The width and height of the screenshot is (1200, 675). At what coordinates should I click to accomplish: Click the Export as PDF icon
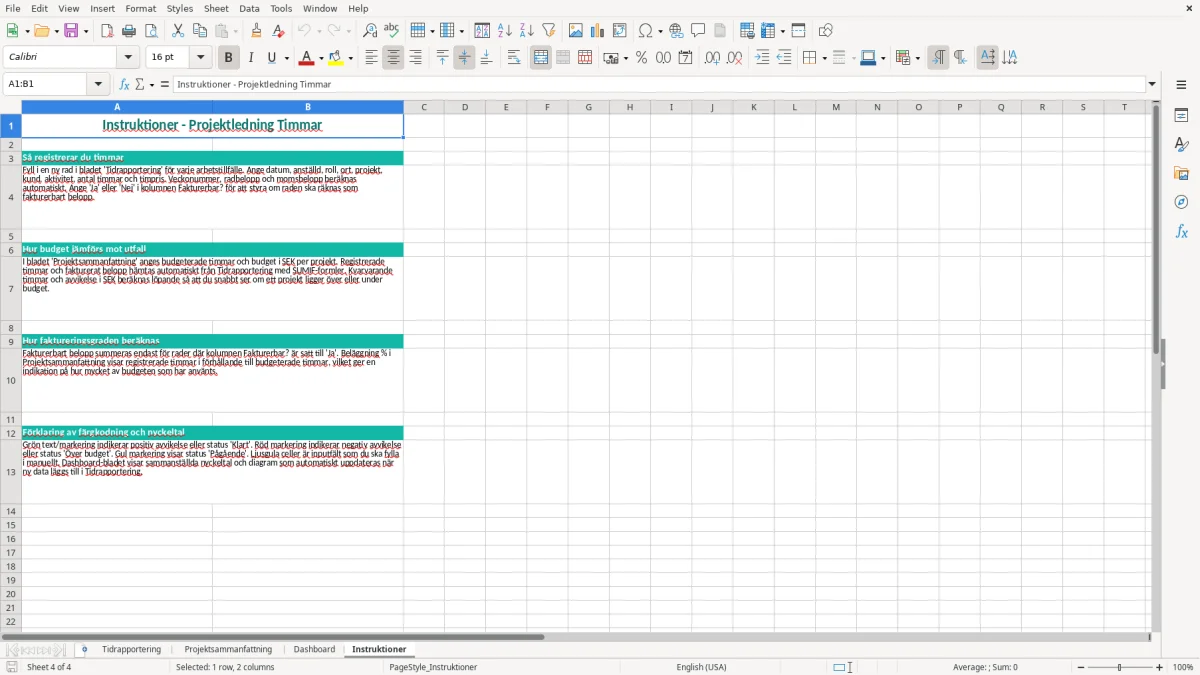pos(107,31)
